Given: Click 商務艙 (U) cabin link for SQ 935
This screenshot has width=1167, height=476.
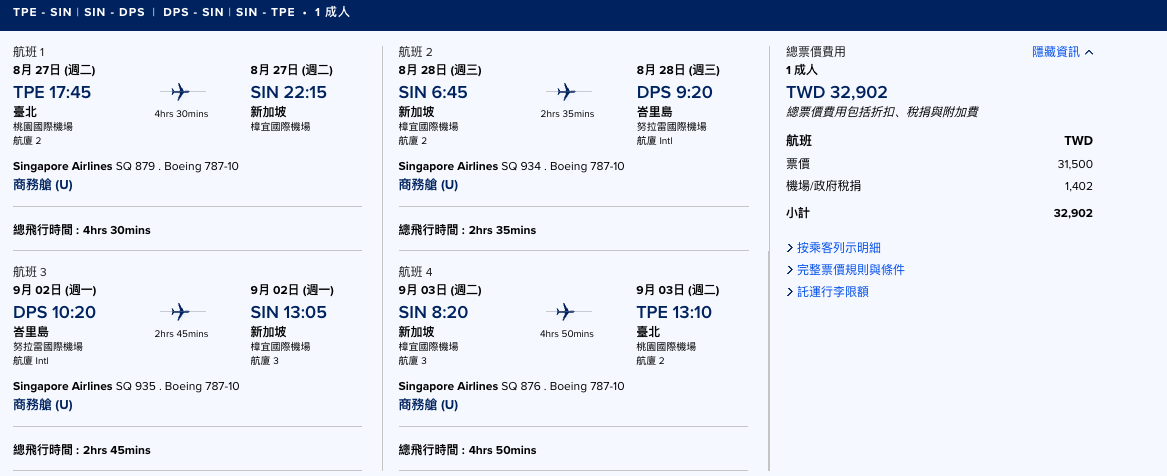Looking at the screenshot, I should coord(43,405).
